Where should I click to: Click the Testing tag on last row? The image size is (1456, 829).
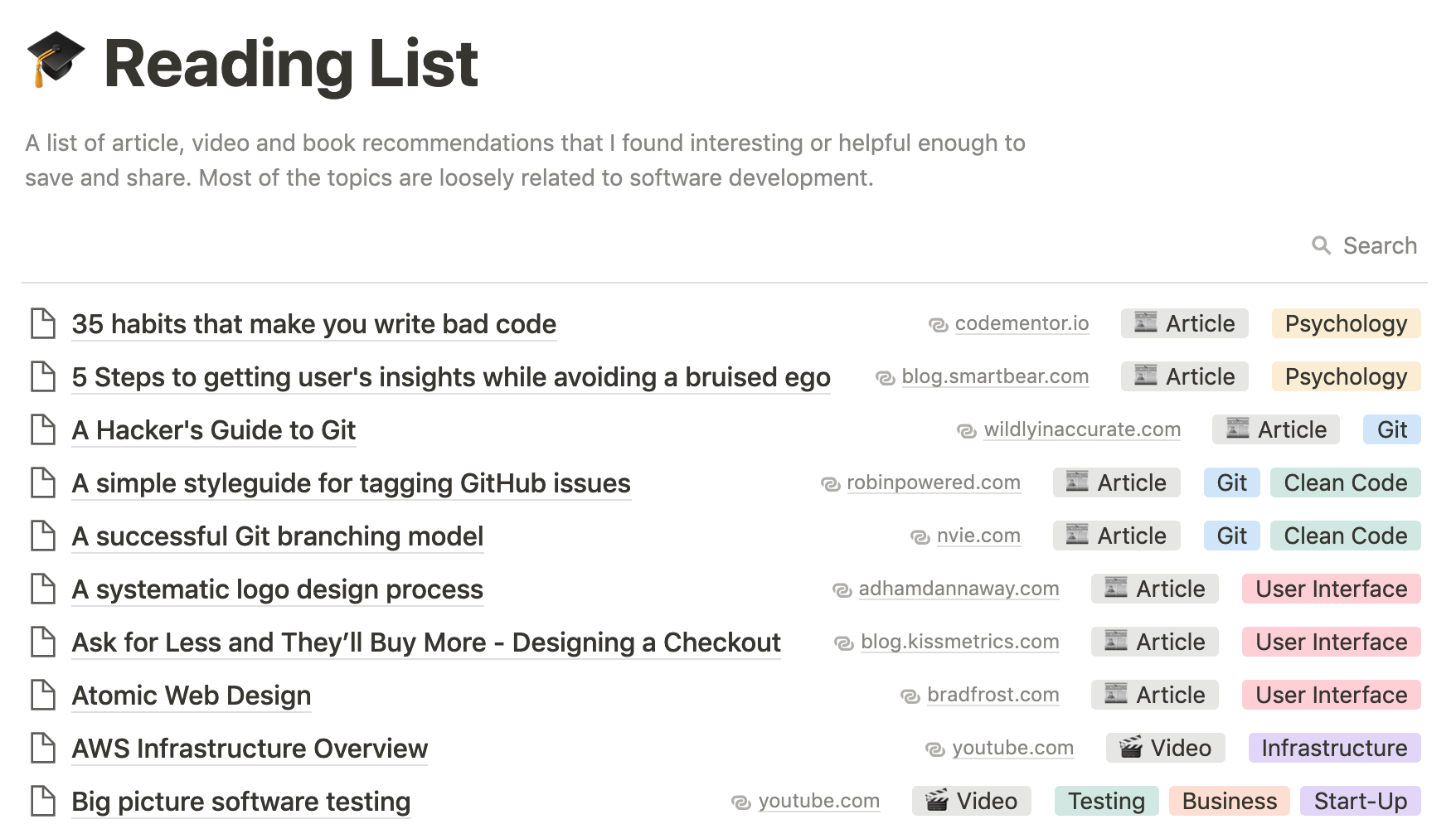pyautogui.click(x=1106, y=801)
